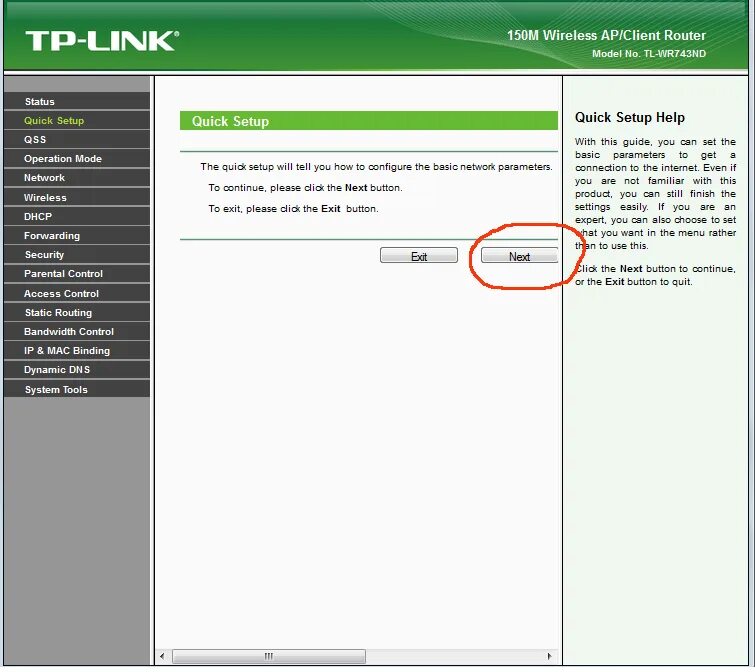
Task: Open Dynamic DNS page
Action: (77, 370)
